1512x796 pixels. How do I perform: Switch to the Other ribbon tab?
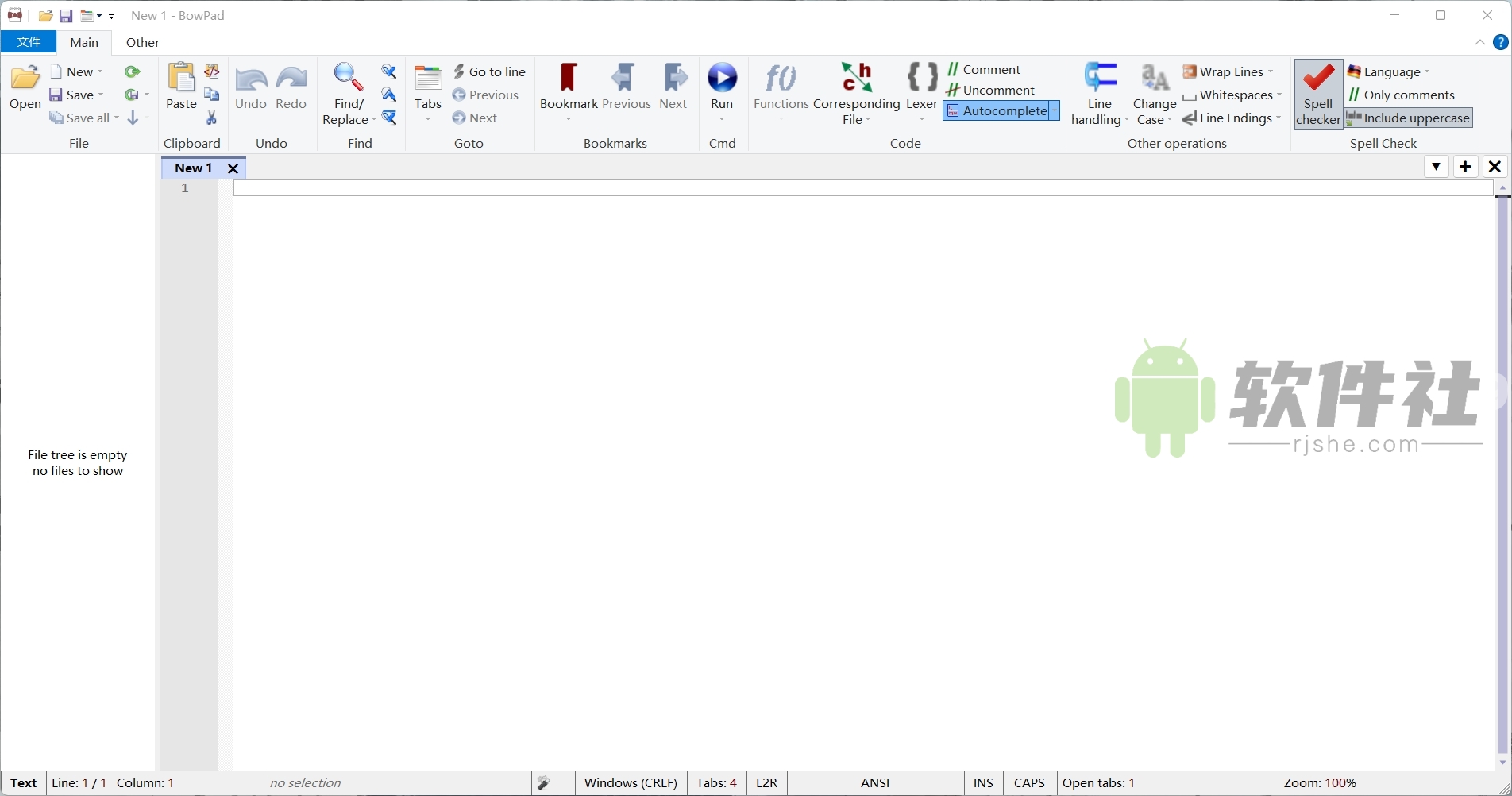[x=143, y=43]
